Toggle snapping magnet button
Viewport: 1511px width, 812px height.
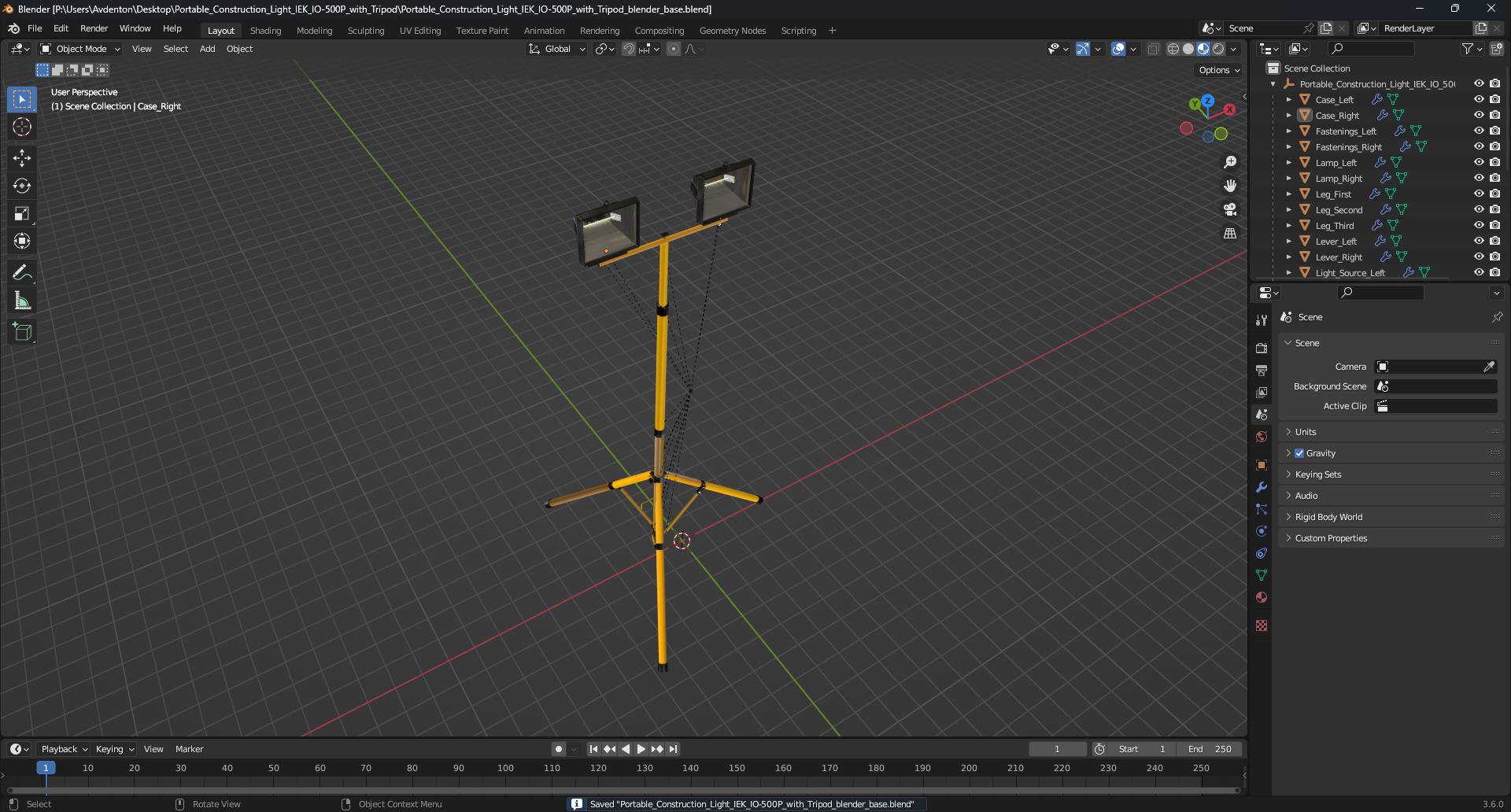tap(628, 49)
